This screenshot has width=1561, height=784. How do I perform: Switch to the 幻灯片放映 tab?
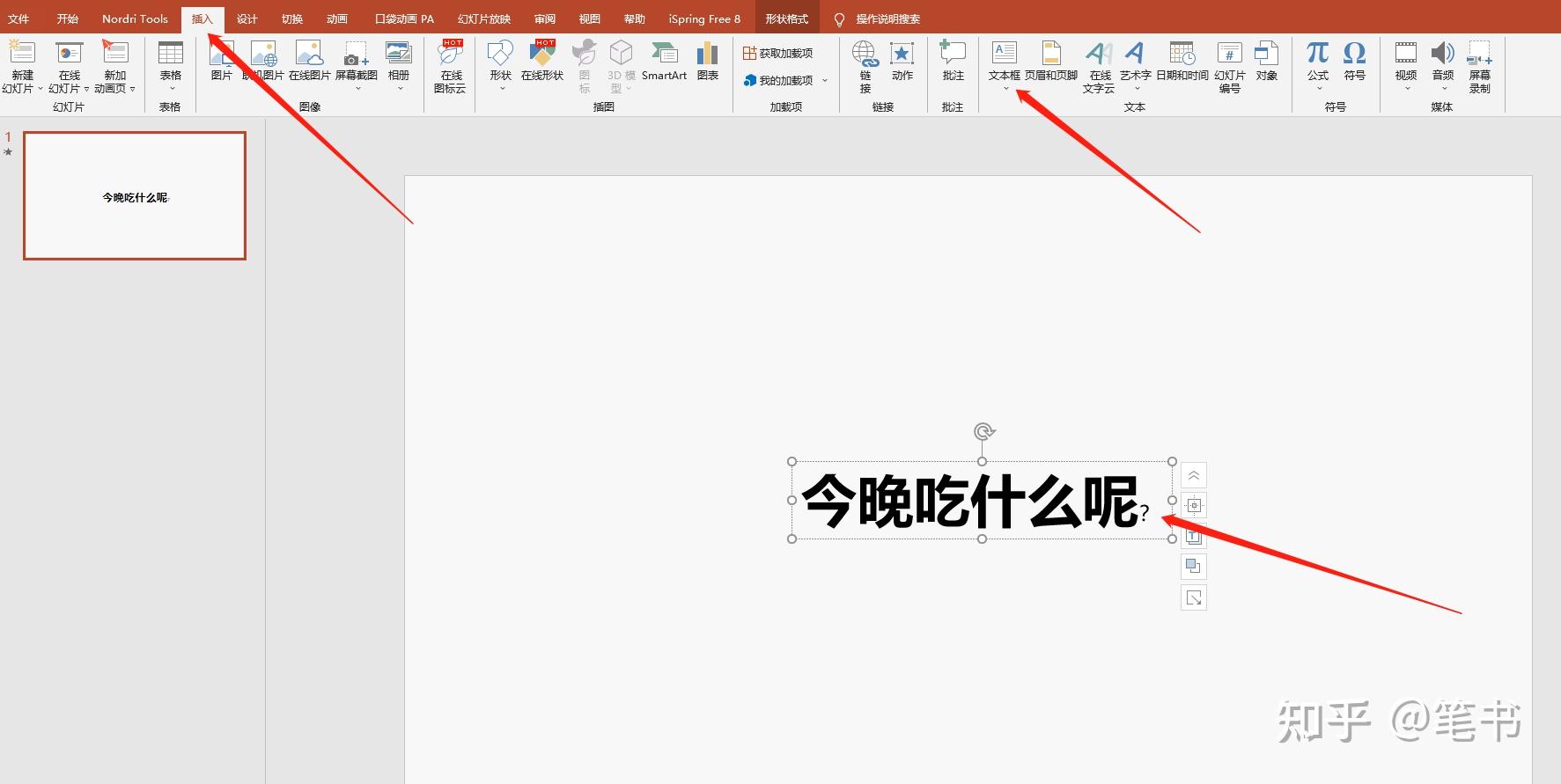(x=484, y=18)
